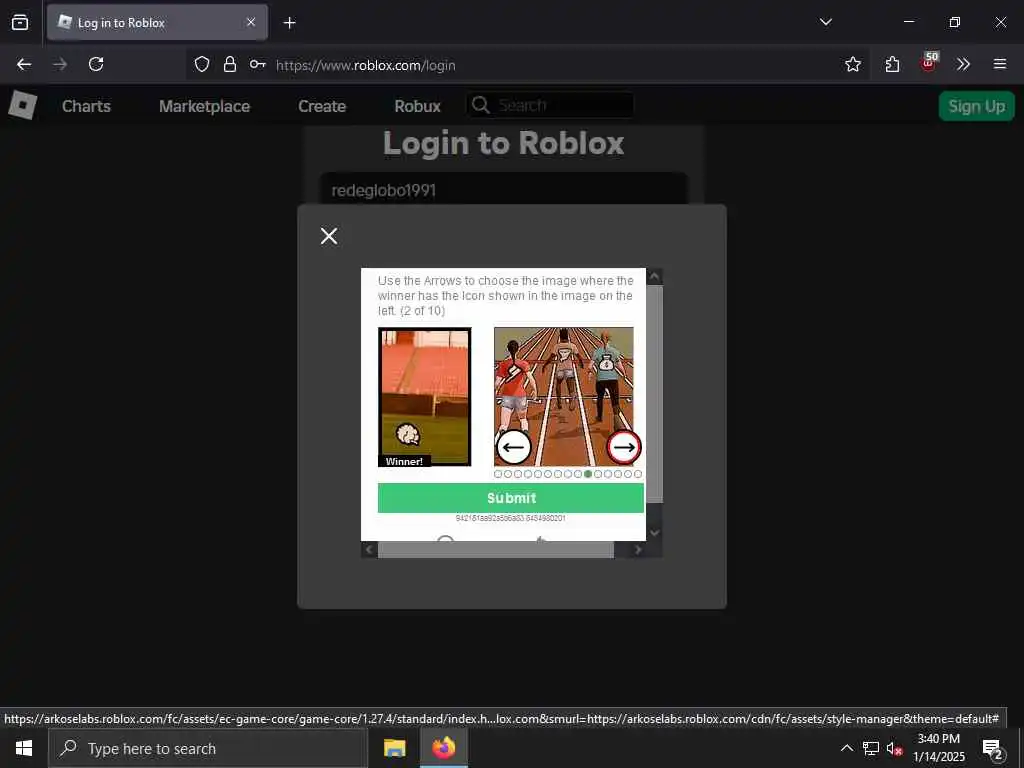Open File Explorer from the taskbar

pyautogui.click(x=394, y=748)
